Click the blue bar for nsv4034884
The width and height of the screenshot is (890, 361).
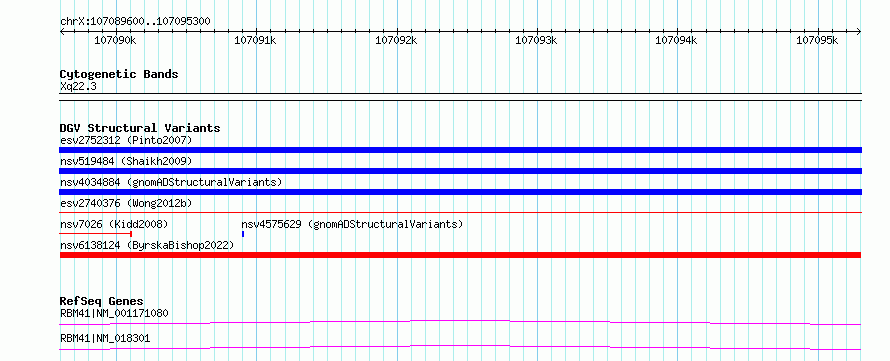pos(460,192)
